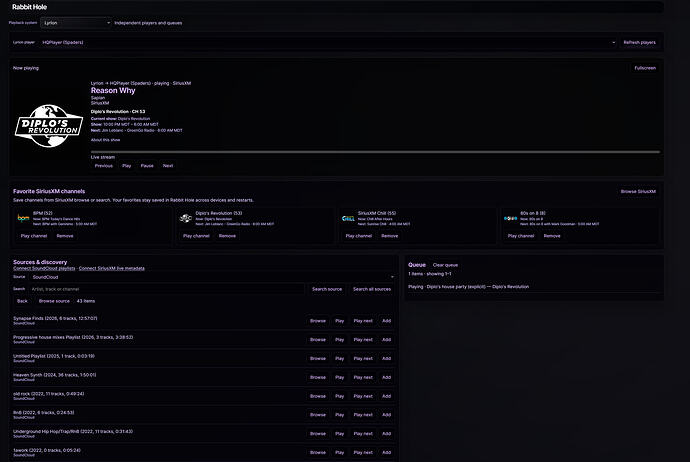The image size is (690, 462).
Task: Click Refresh players button
Action: [639, 43]
